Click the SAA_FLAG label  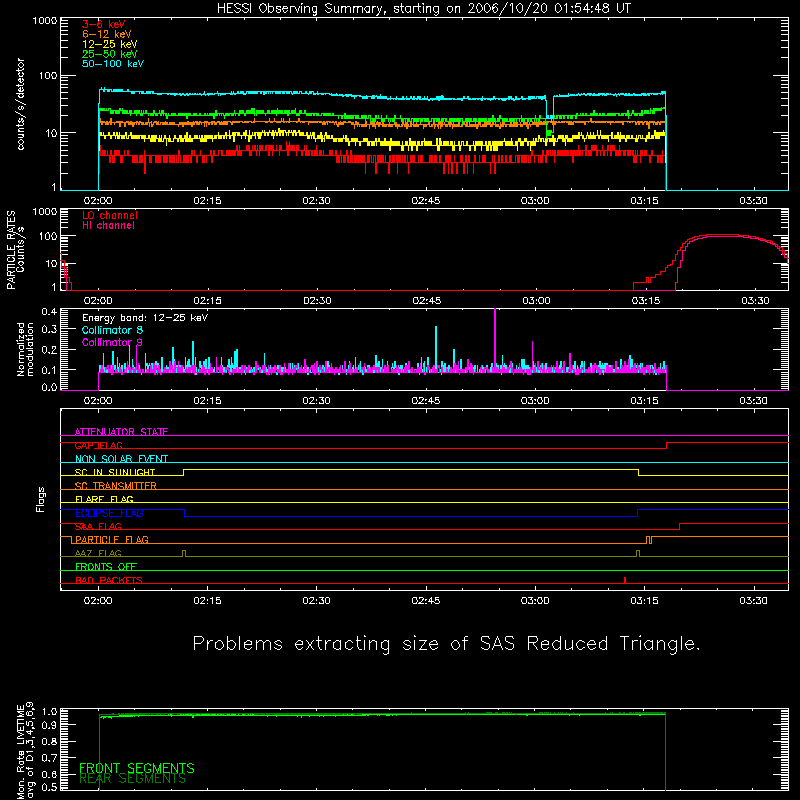pyautogui.click(x=98, y=526)
